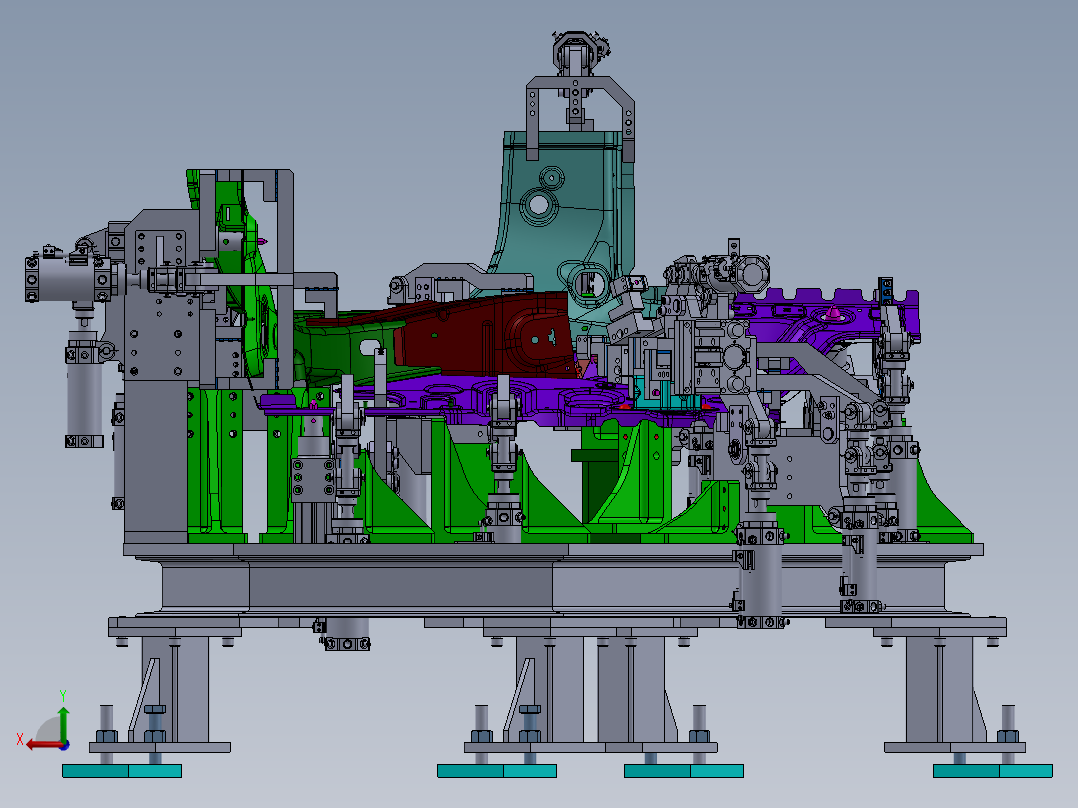Pick the leftmost teal leveling foot pad
Image resolution: width=1078 pixels, height=808 pixels.
point(122,771)
